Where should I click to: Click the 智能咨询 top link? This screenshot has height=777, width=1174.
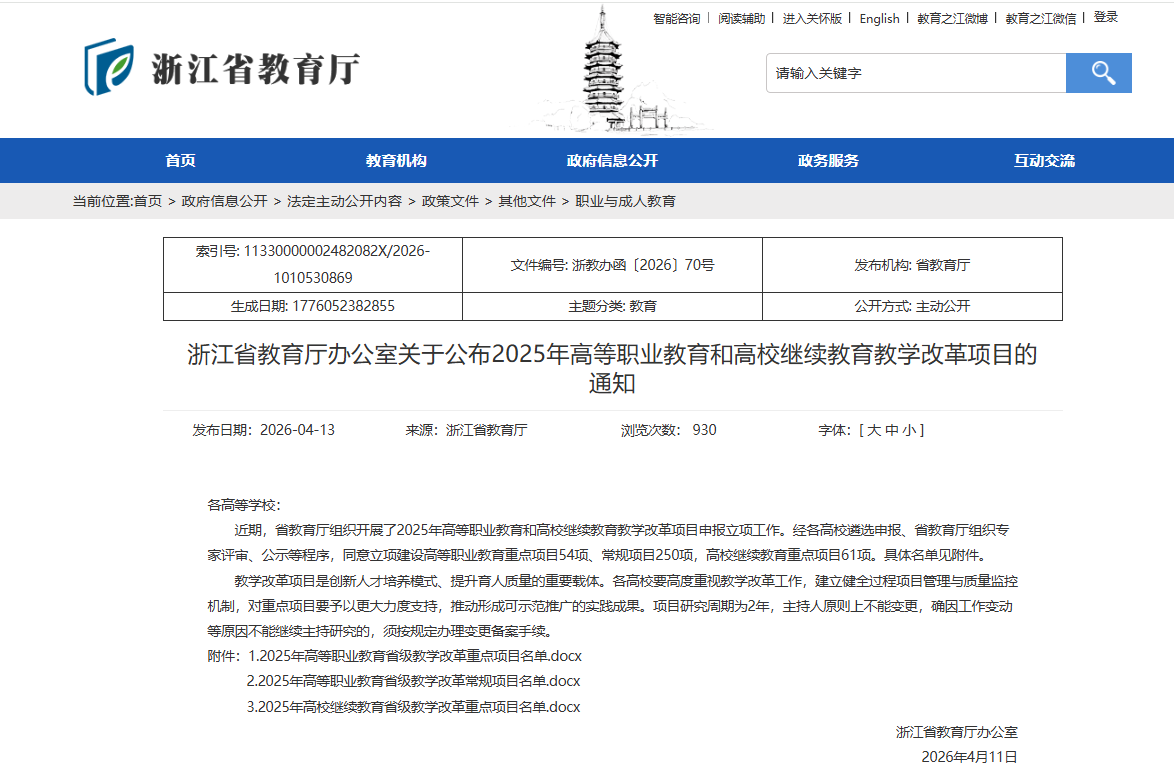tap(677, 18)
